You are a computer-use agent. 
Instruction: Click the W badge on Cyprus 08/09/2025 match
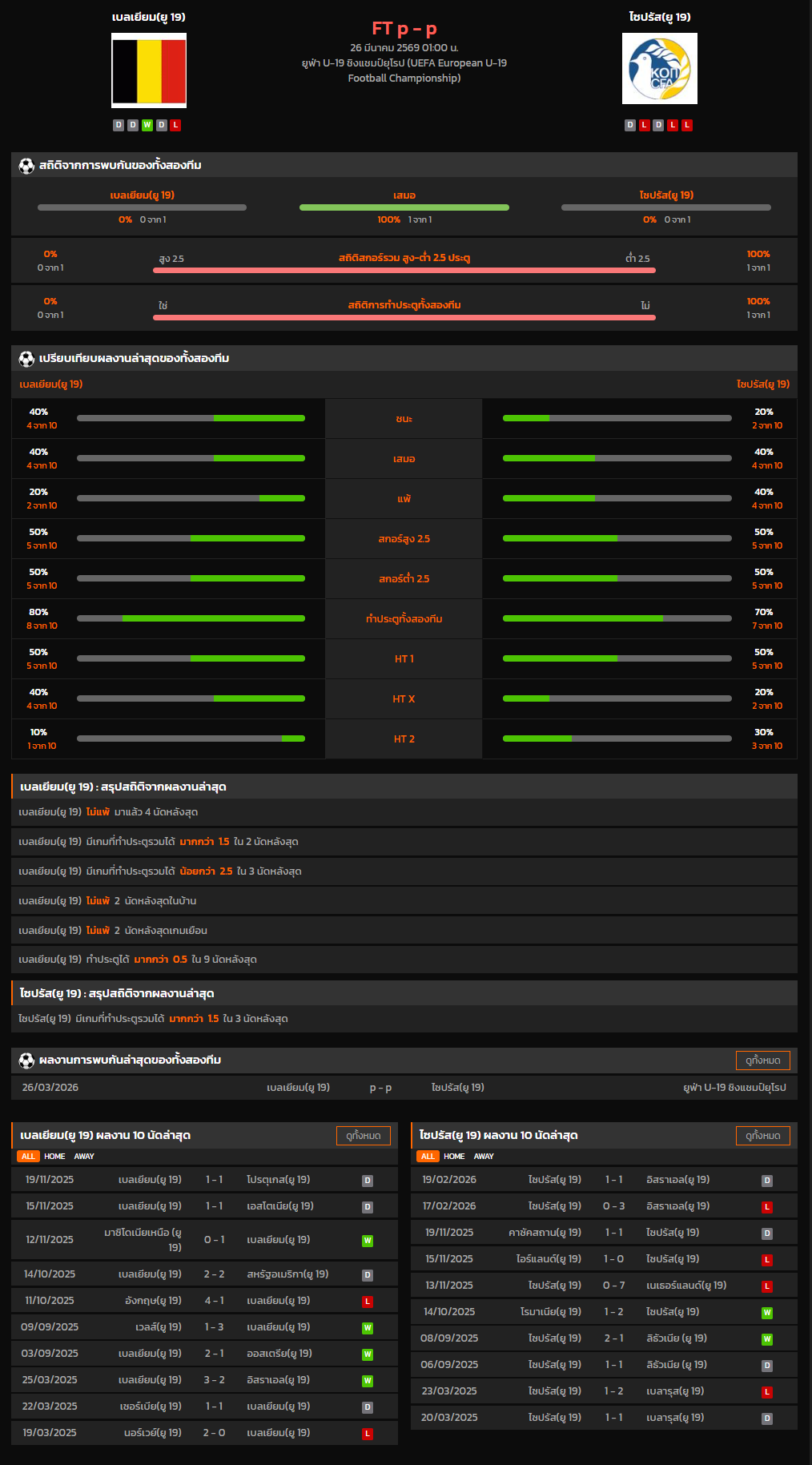pyautogui.click(x=766, y=1339)
